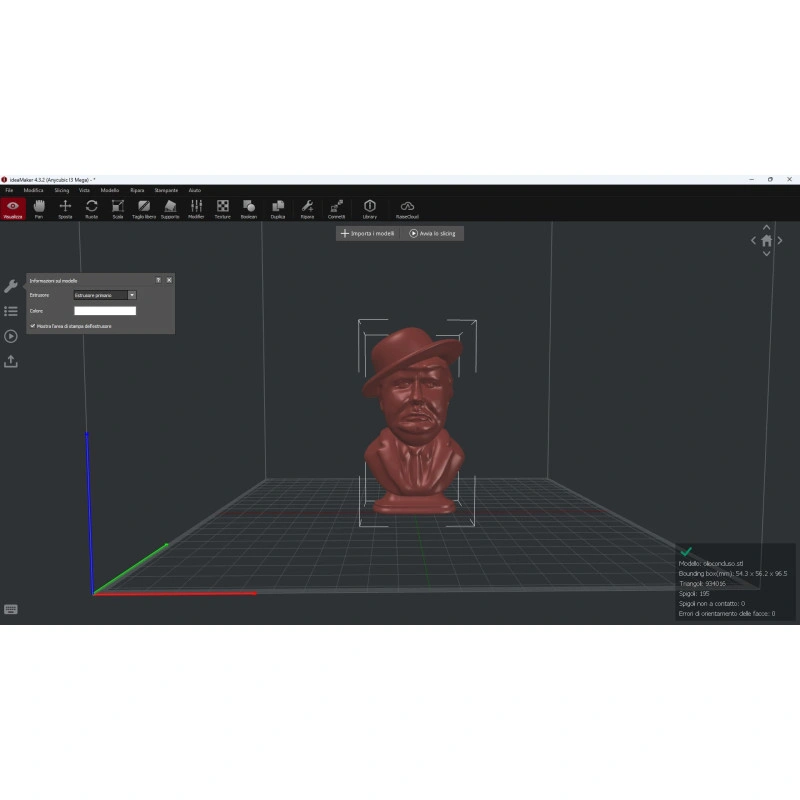Open the Supporto supports tool
Screen dimensions: 800x800
pyautogui.click(x=170, y=209)
